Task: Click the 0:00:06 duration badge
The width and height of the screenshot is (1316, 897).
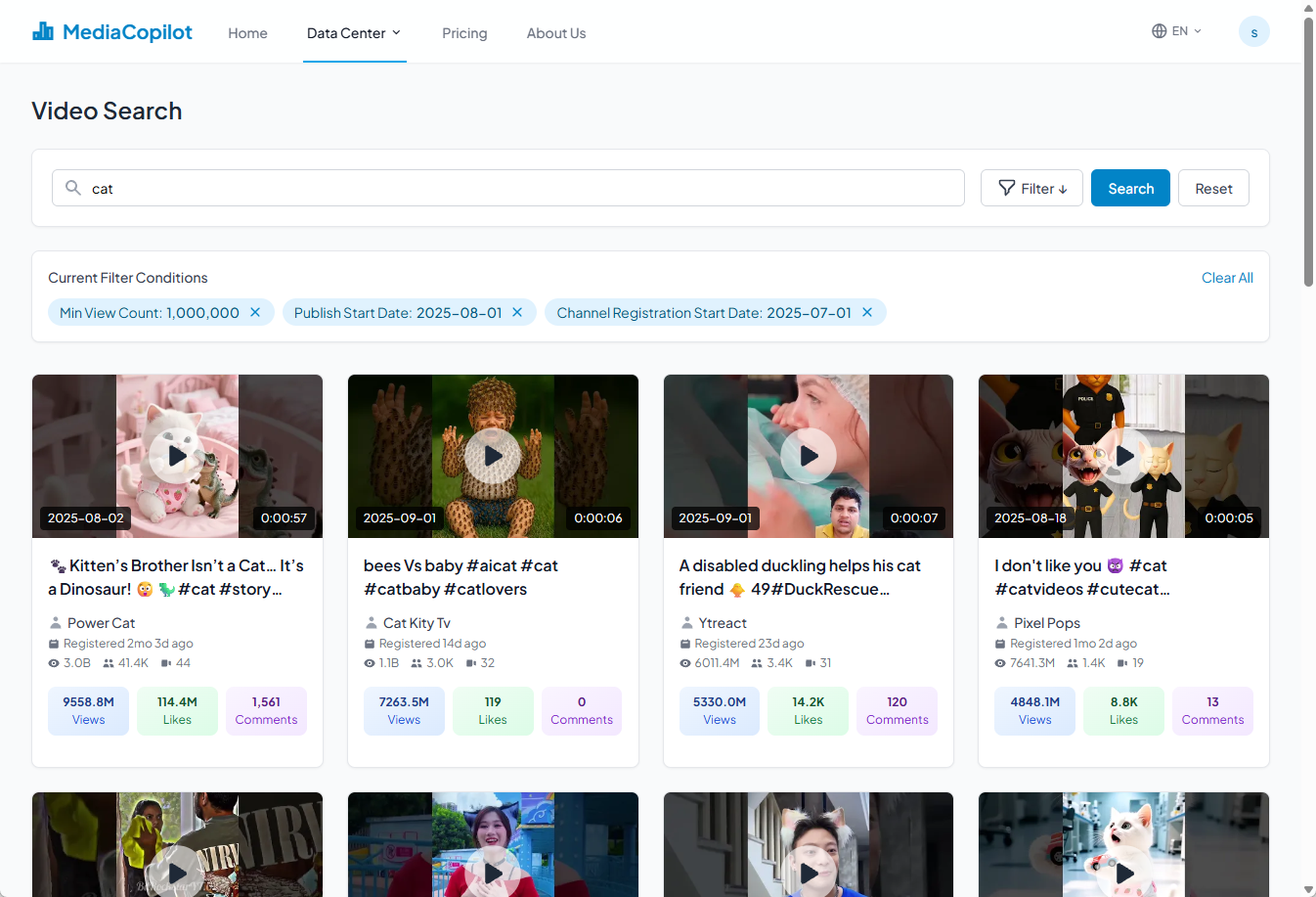Action: [x=598, y=517]
